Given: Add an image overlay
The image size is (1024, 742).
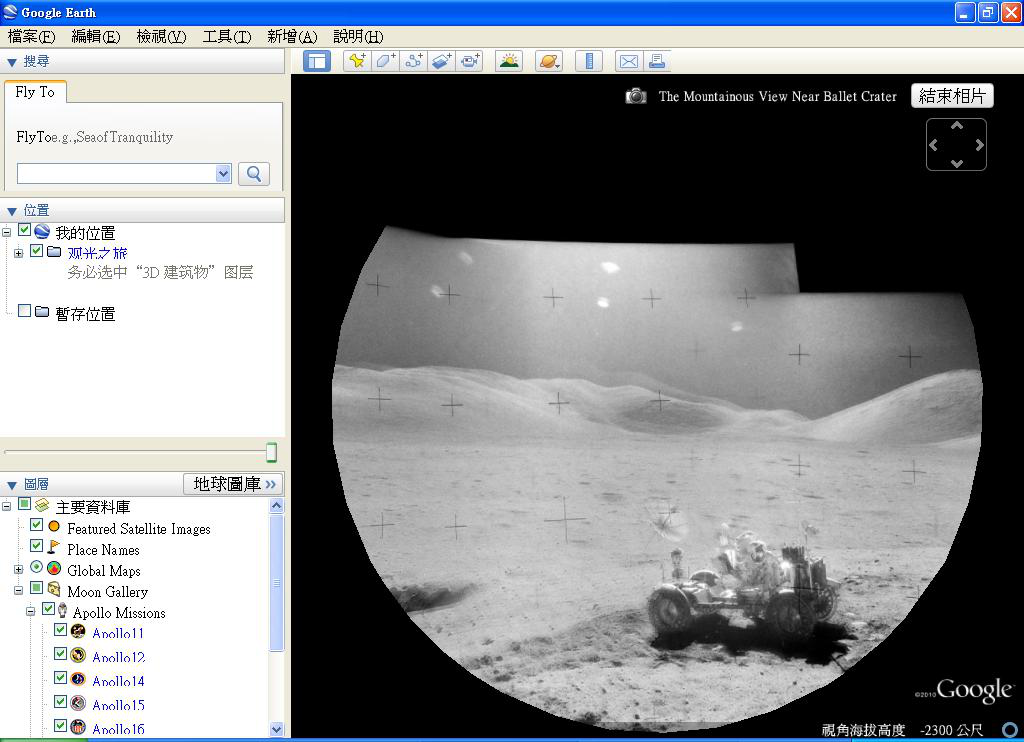Looking at the screenshot, I should click(x=441, y=61).
